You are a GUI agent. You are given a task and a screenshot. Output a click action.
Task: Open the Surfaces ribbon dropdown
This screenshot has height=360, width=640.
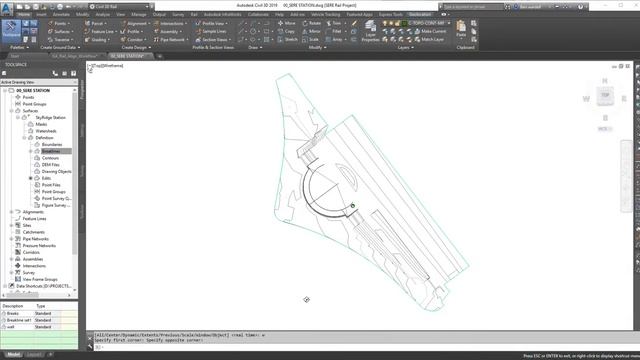click(x=61, y=31)
